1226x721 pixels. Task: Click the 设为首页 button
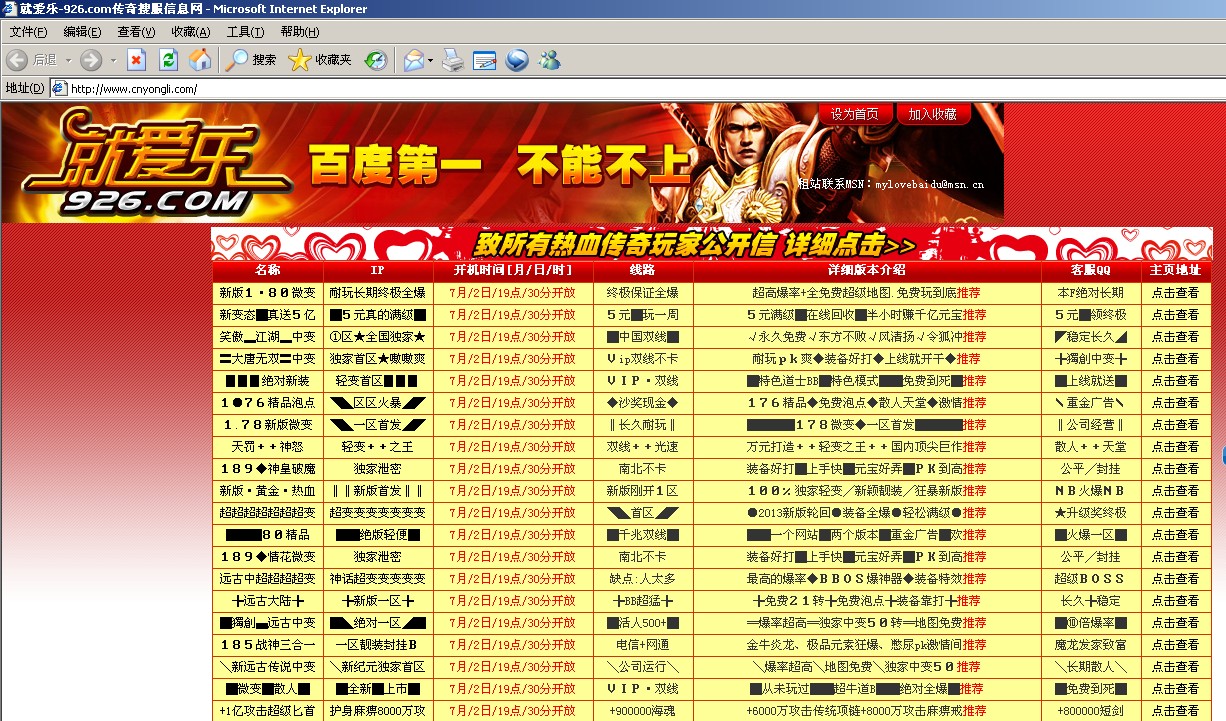[854, 115]
